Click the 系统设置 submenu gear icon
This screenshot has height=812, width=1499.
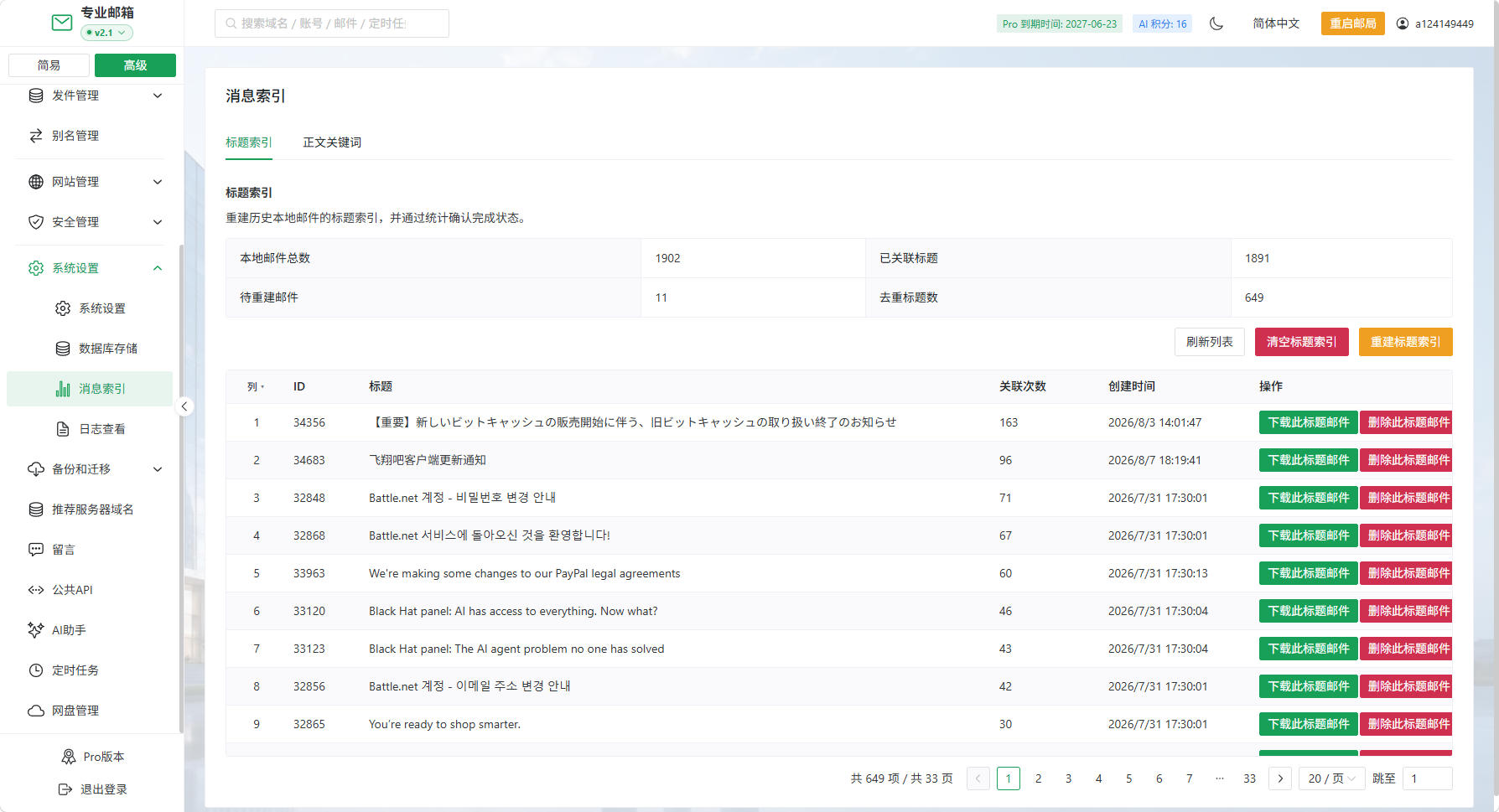click(63, 308)
